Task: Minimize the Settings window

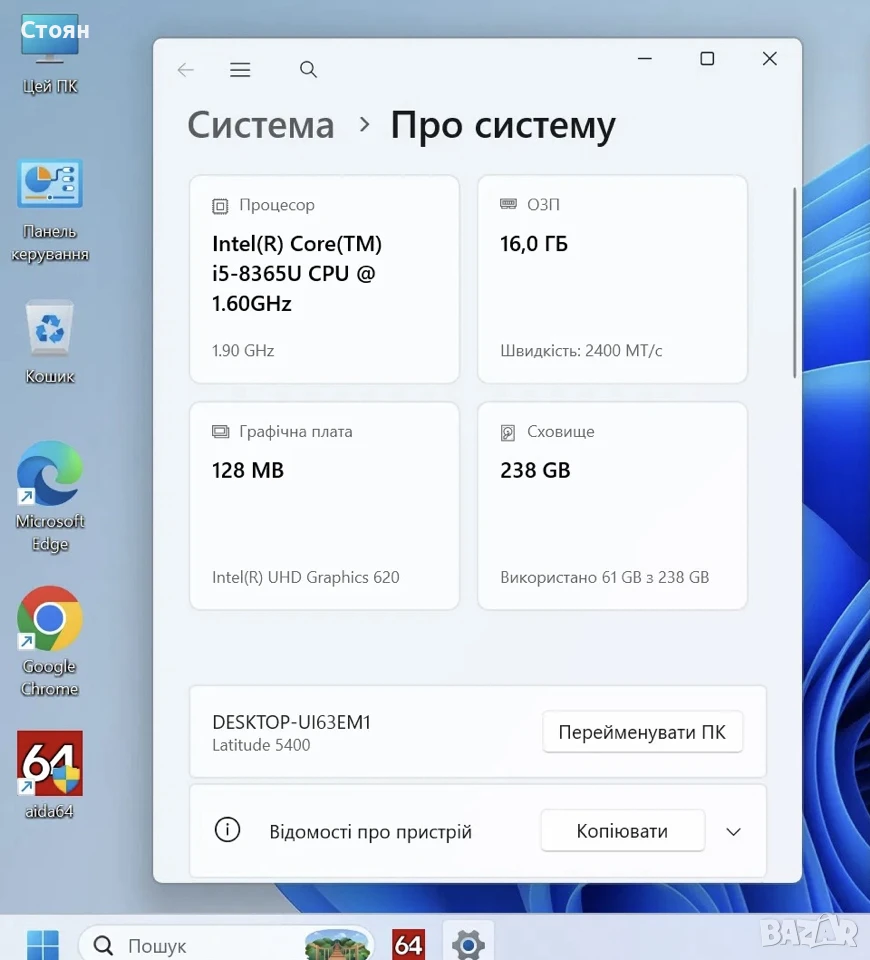Action: point(645,59)
